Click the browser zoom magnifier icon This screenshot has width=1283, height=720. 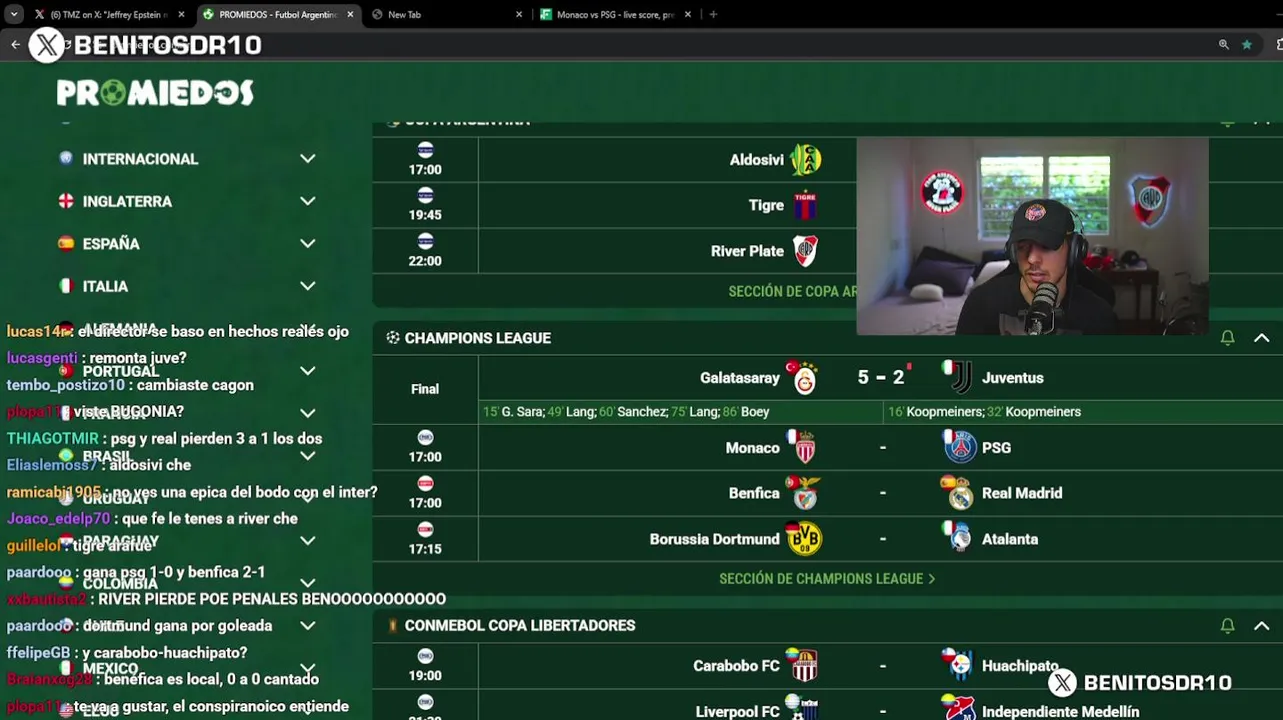[1223, 44]
